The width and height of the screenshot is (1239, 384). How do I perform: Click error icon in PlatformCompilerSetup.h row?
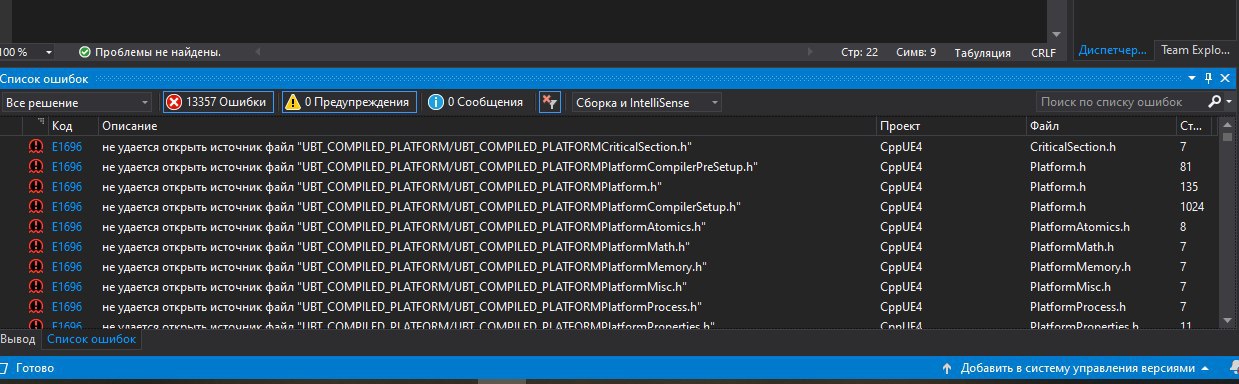click(x=36, y=207)
